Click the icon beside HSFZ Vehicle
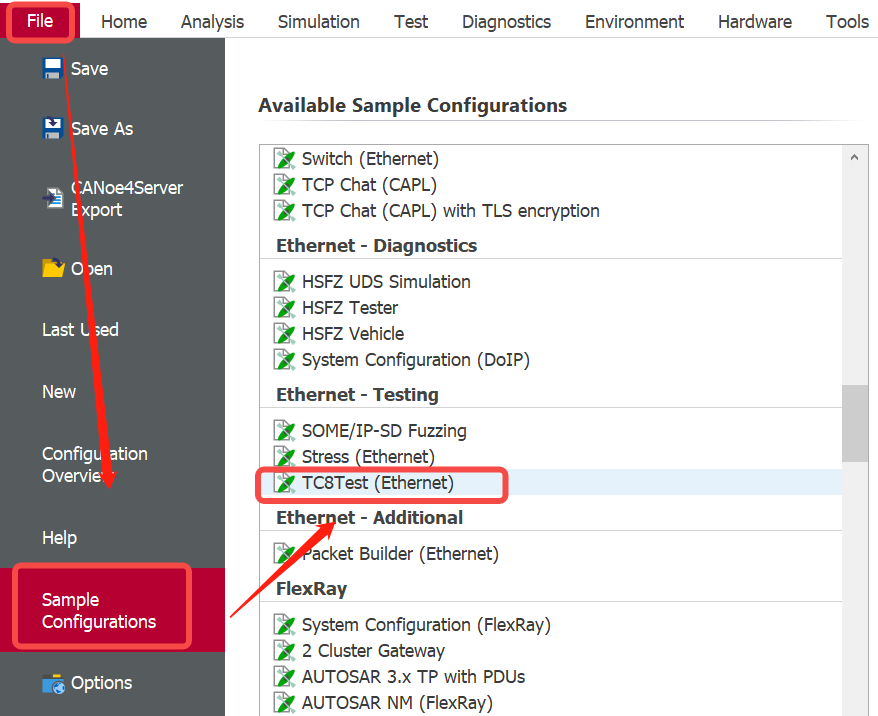This screenshot has height=716, width=878. pyautogui.click(x=284, y=334)
